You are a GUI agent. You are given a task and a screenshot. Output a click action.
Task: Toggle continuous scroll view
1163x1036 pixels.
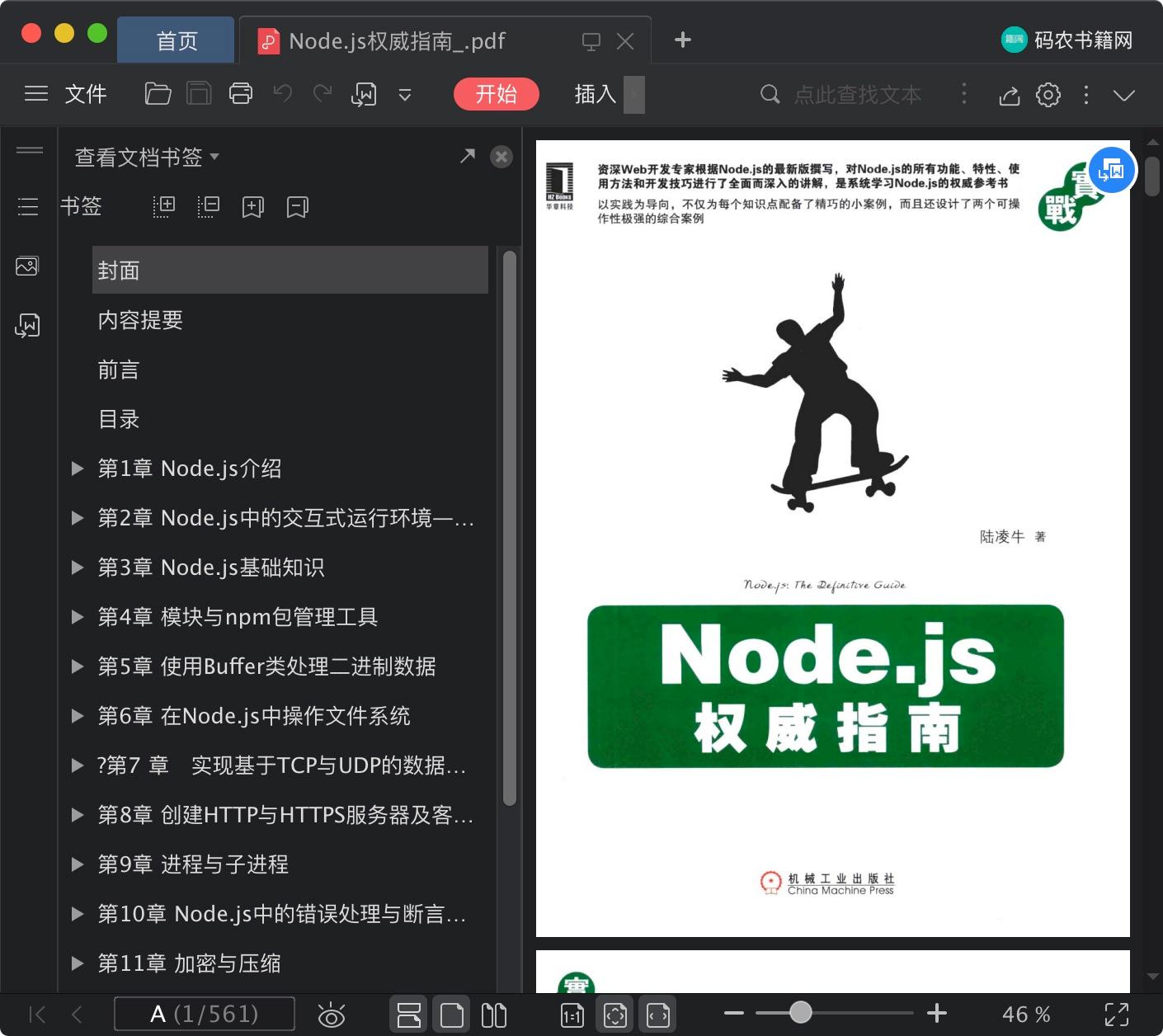408,1015
